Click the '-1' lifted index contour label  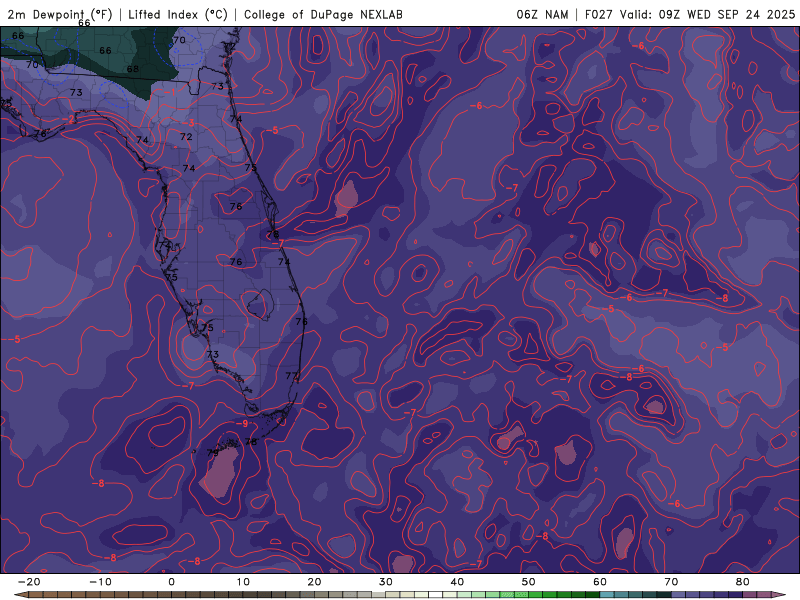click(x=170, y=92)
